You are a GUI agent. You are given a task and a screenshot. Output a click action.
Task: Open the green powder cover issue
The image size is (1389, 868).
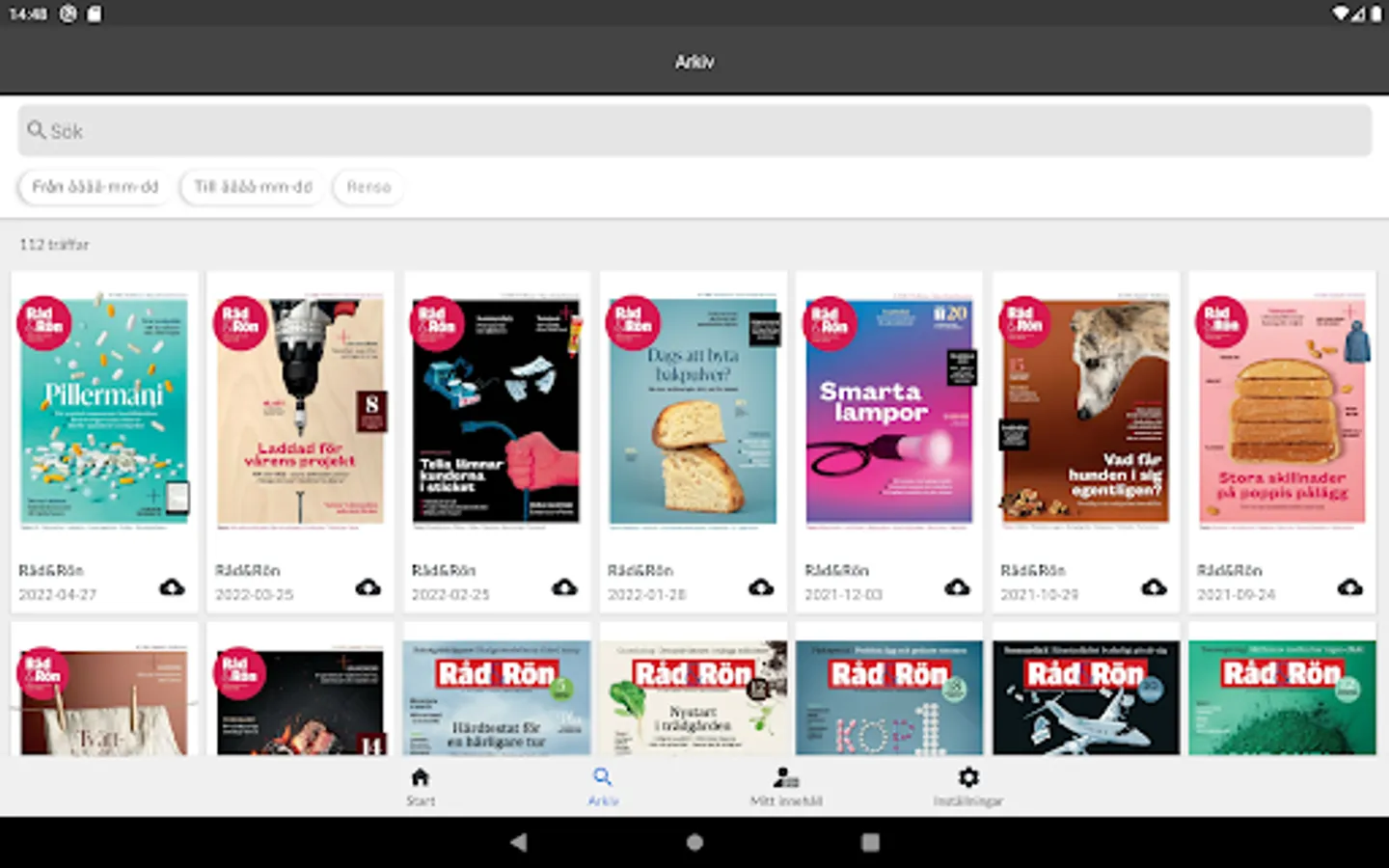point(1283,697)
